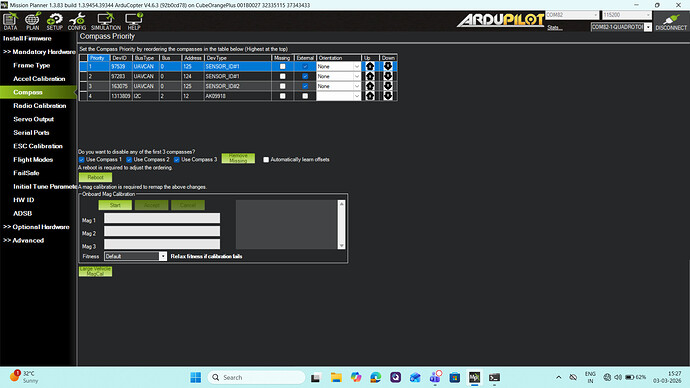This screenshot has height=388, width=690.
Task: Open the SIMULATION icon
Action: click(x=106, y=21)
